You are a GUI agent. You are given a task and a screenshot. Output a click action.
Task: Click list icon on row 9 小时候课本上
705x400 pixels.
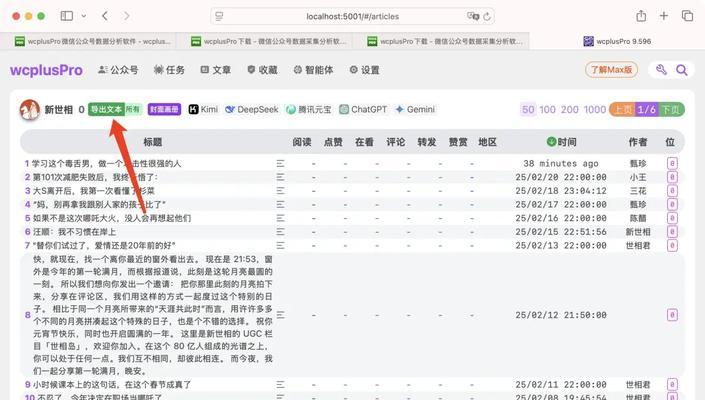pos(281,385)
